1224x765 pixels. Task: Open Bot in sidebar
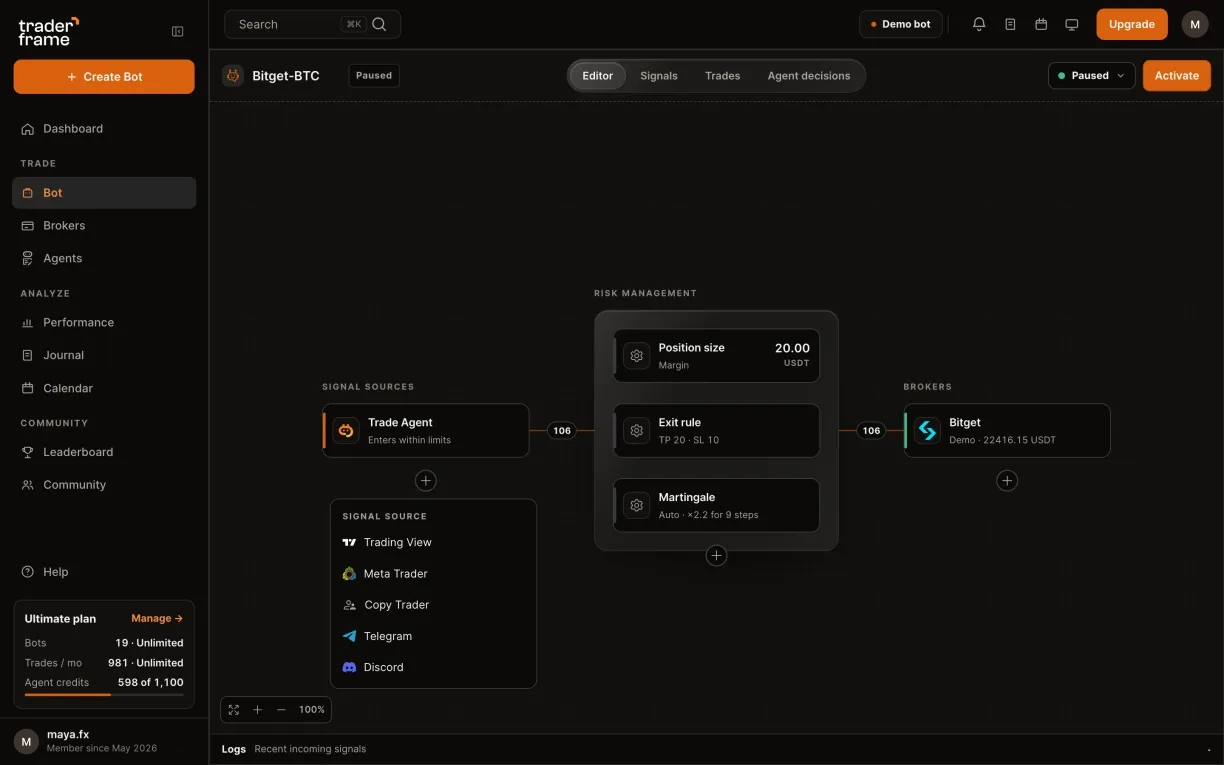(104, 193)
